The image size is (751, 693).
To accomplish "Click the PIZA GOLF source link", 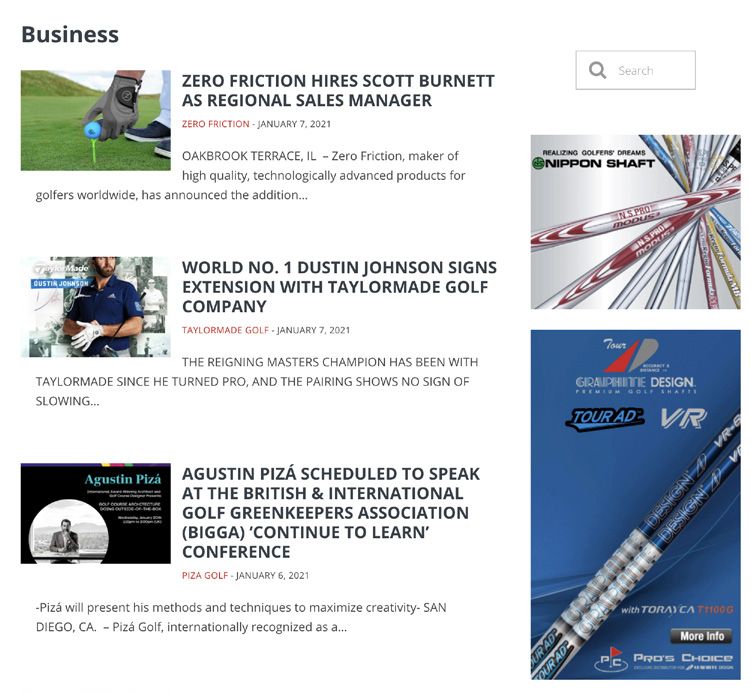I will coord(205,575).
